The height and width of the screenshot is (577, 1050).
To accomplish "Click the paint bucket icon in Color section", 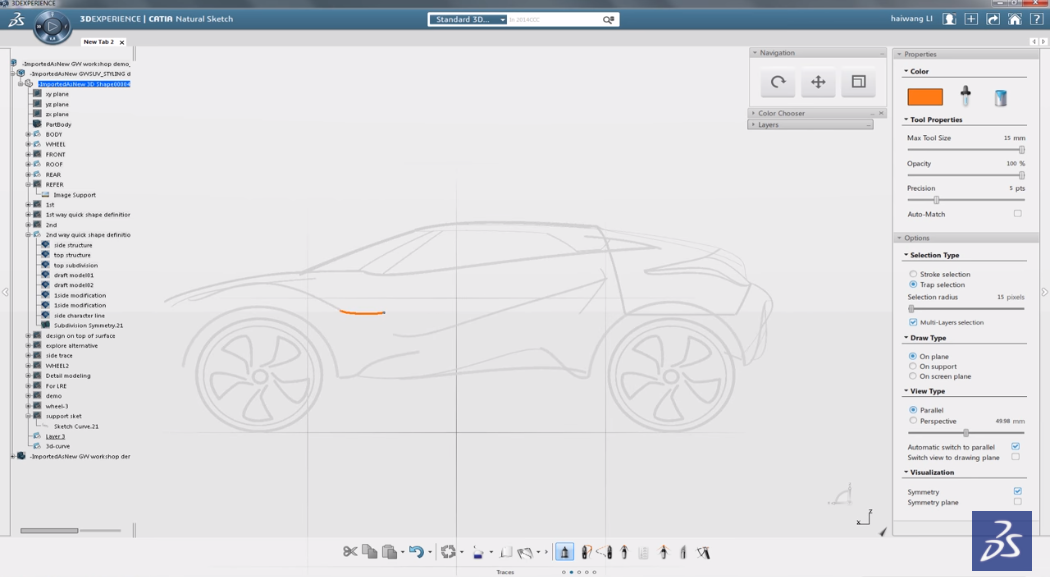I will pos(1000,97).
